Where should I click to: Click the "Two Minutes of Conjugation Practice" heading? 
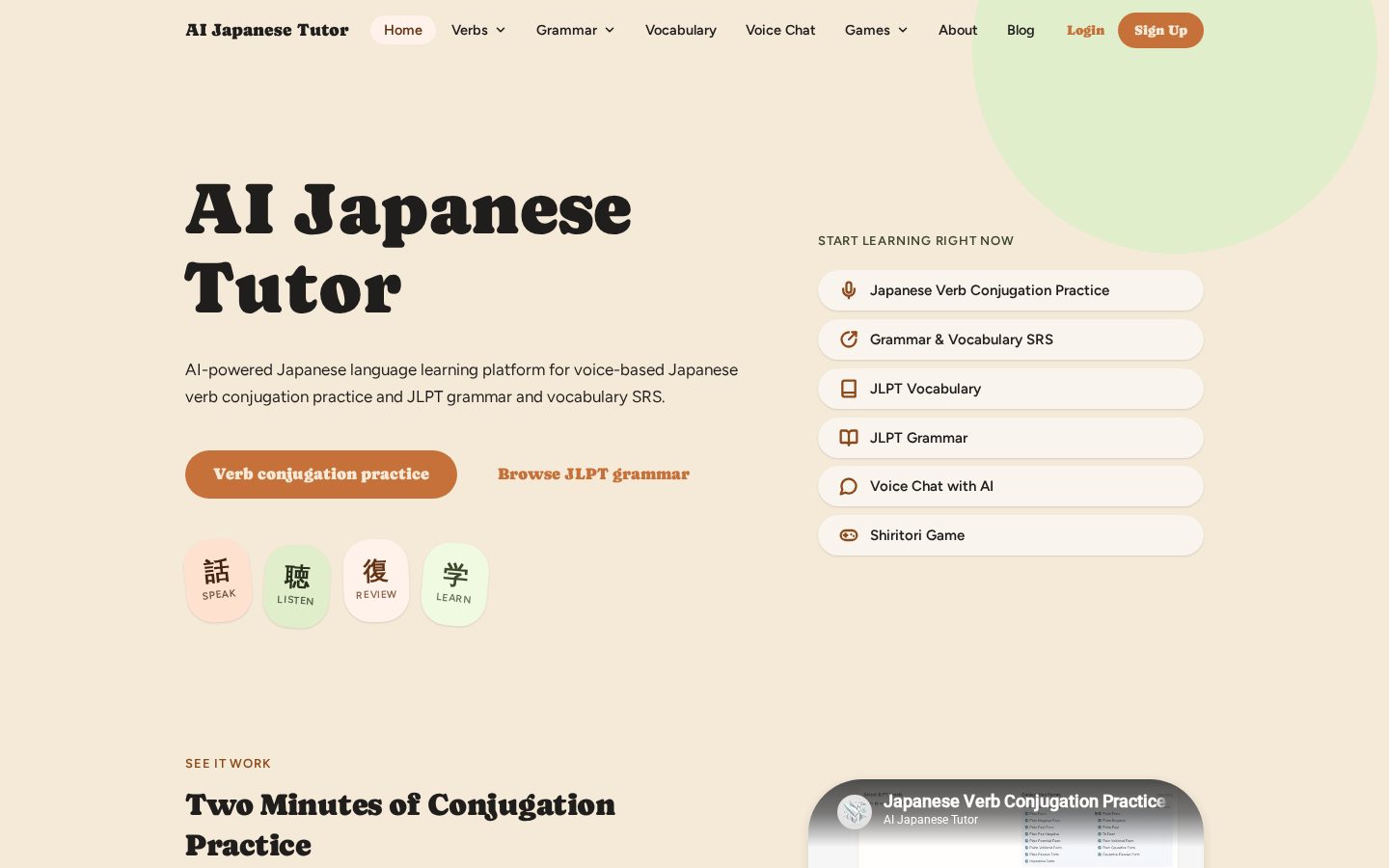(400, 825)
